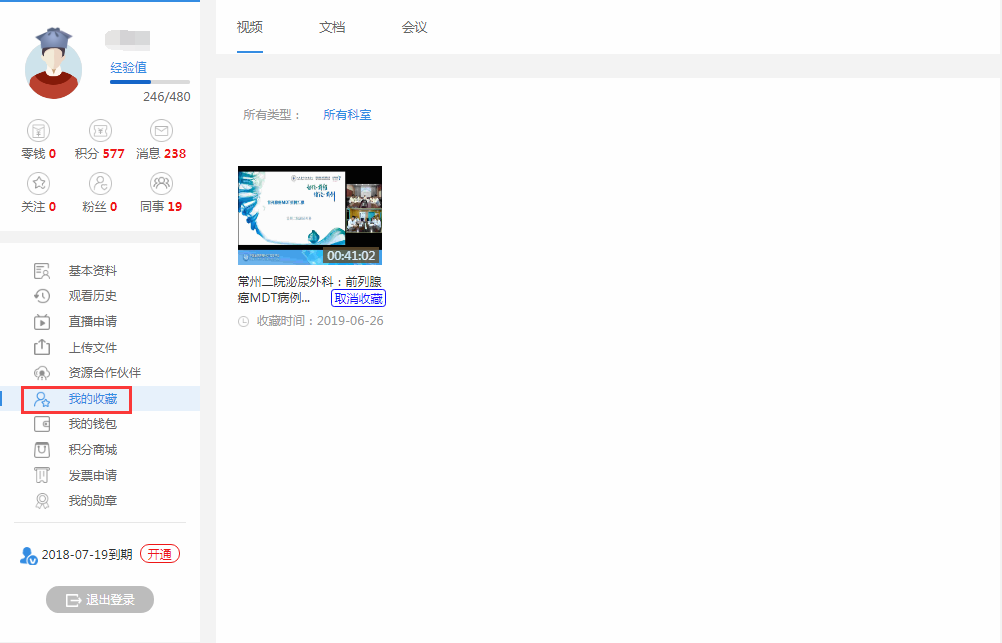Open the prostate cancer MDT video thumbnail
This screenshot has height=643, width=1002.
click(310, 215)
